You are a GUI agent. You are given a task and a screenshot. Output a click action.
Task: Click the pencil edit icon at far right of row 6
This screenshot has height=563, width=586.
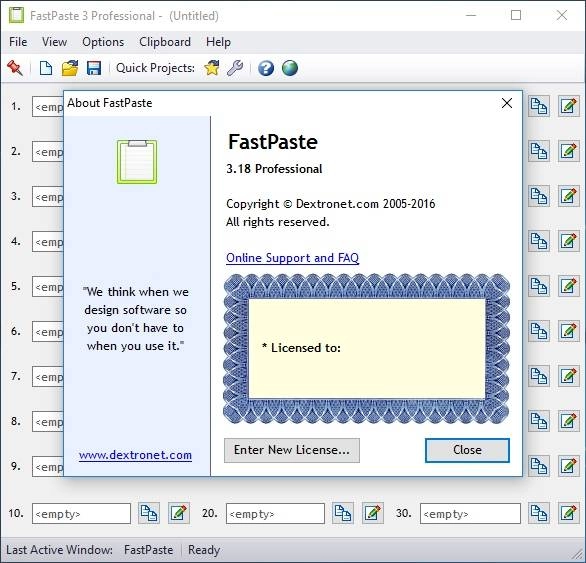pyautogui.click(x=569, y=331)
